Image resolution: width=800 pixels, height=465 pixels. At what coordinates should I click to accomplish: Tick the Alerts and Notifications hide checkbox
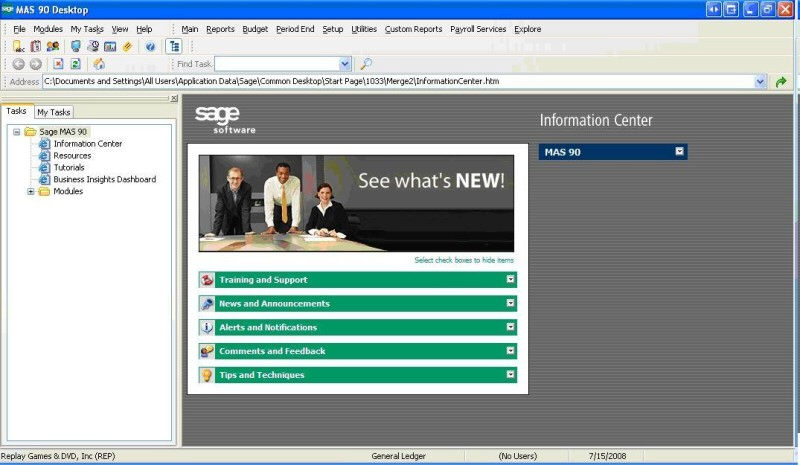(510, 327)
